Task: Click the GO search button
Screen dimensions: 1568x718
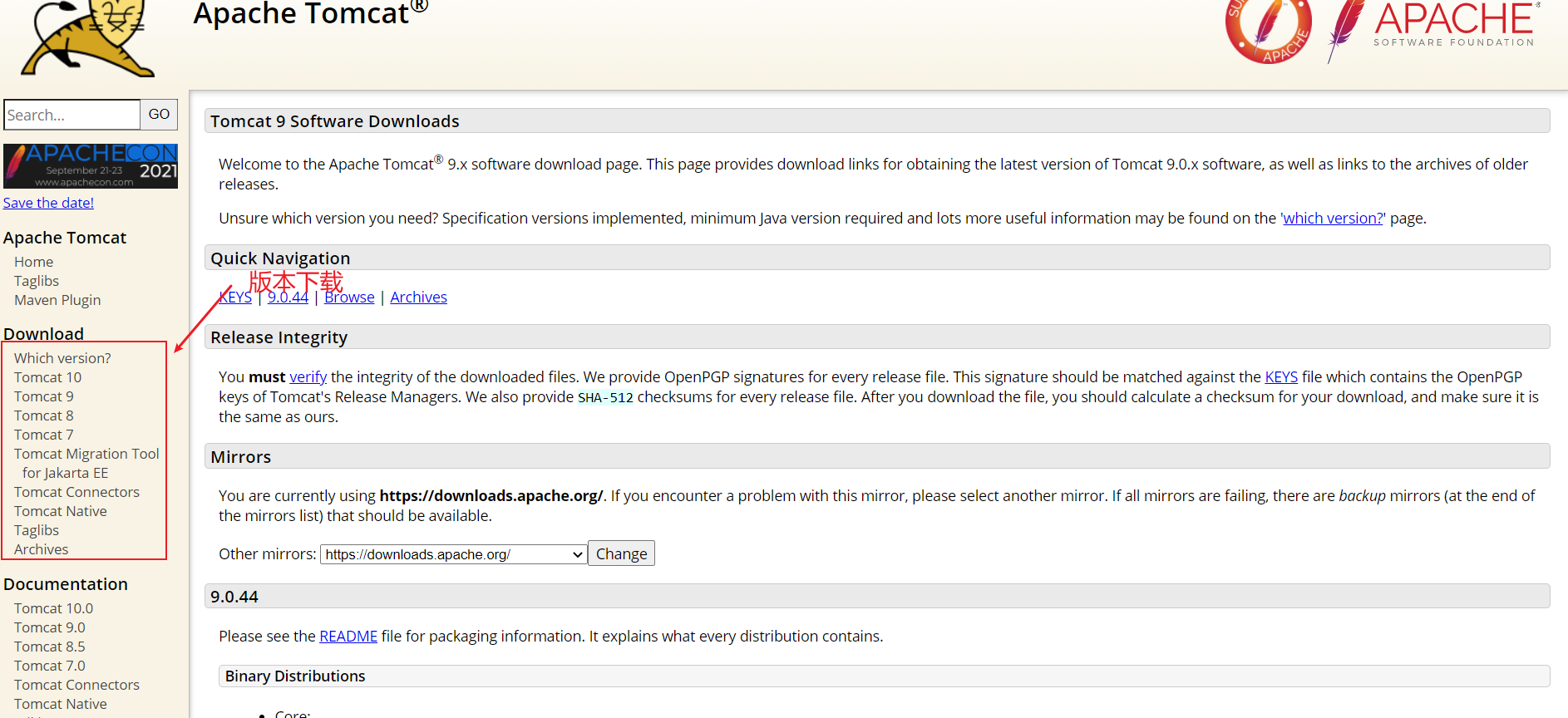Action: click(x=159, y=115)
